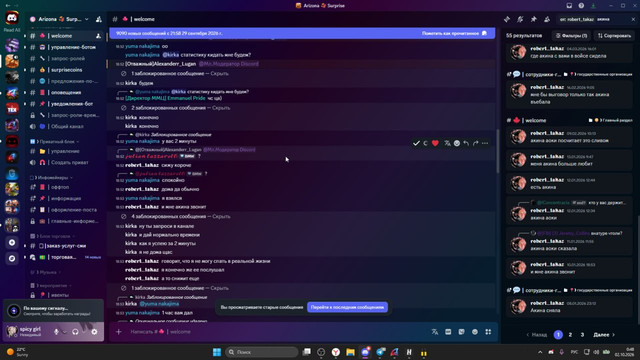
Task: Click red heart reaction in message hover toolbar
Action: pos(435,143)
